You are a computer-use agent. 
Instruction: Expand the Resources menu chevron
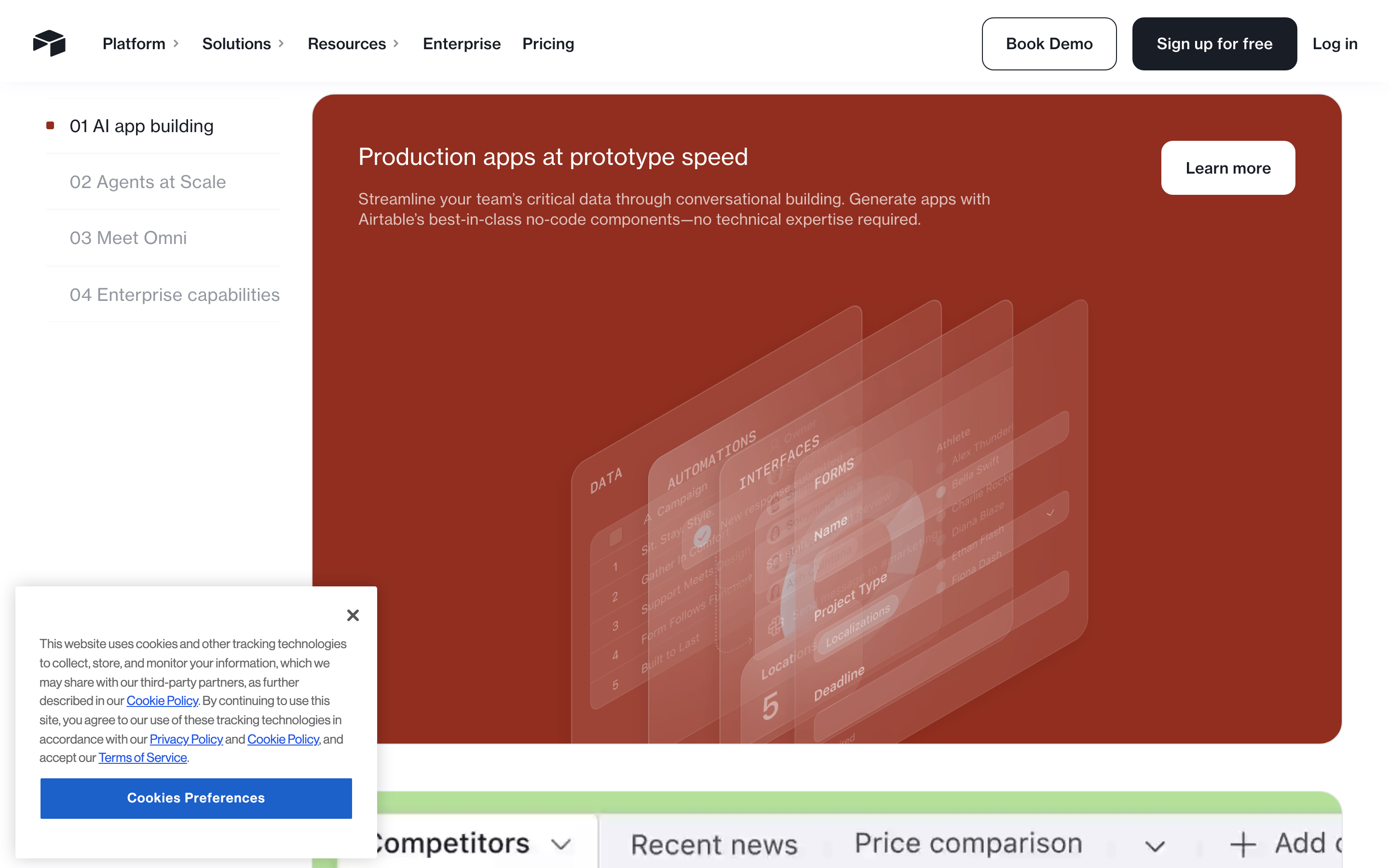tap(396, 43)
